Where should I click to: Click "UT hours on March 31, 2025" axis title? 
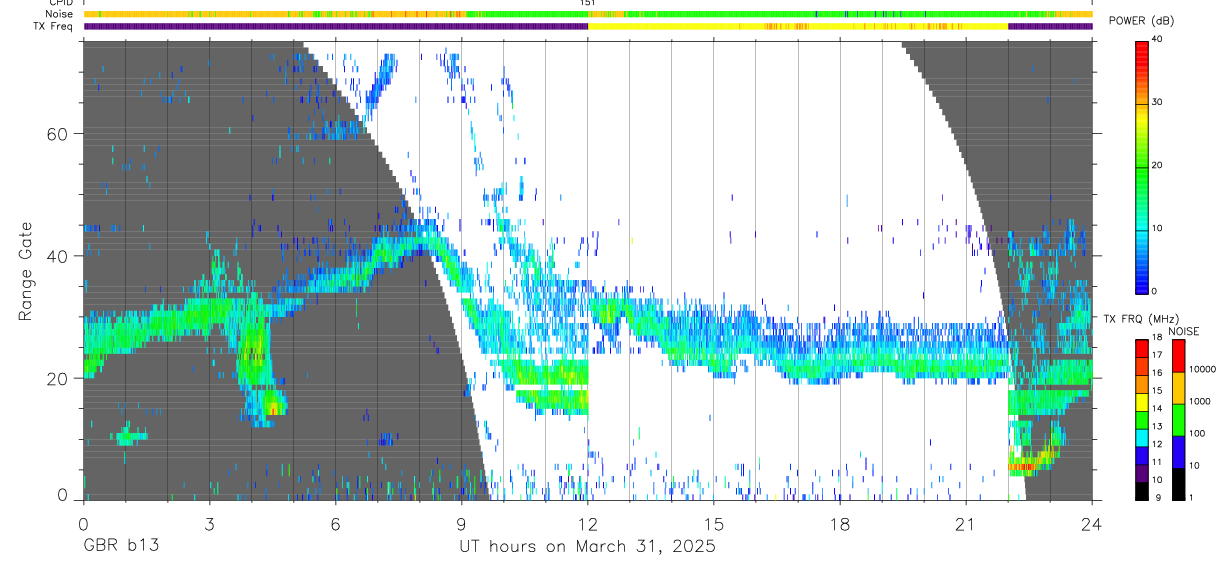coord(588,547)
